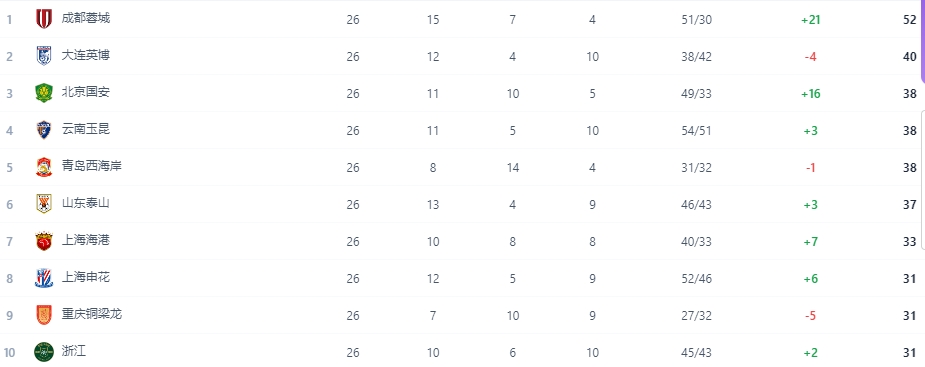The height and width of the screenshot is (367, 925).
Task: Click the 重庆铜梁龙 team name
Action: [x=91, y=314]
